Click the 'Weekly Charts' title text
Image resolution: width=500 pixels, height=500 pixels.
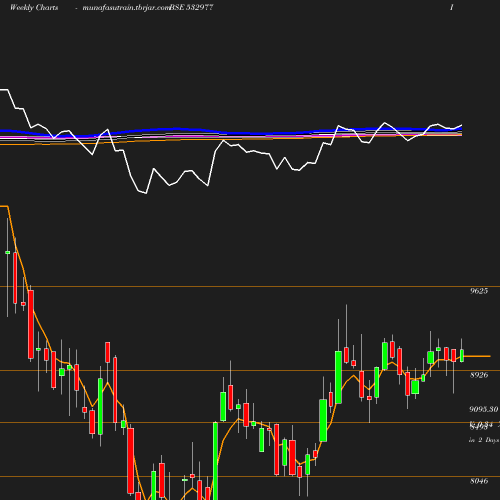click(x=34, y=7)
